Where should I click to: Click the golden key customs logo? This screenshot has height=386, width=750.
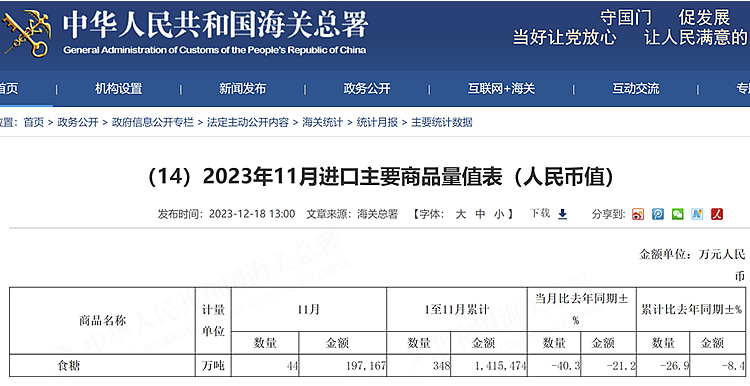tap(27, 33)
